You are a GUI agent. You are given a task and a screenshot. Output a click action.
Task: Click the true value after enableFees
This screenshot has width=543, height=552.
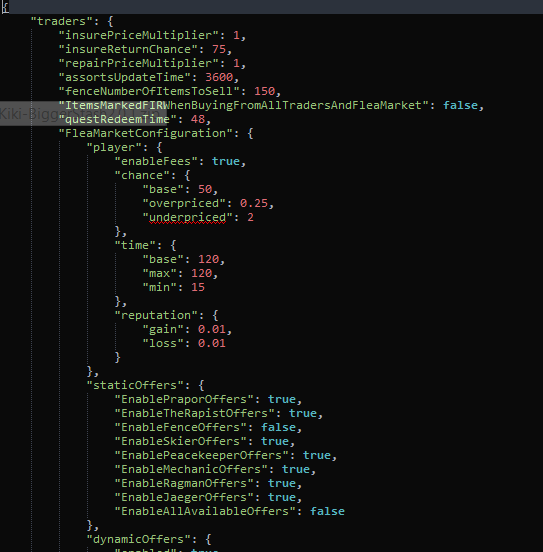point(226,161)
